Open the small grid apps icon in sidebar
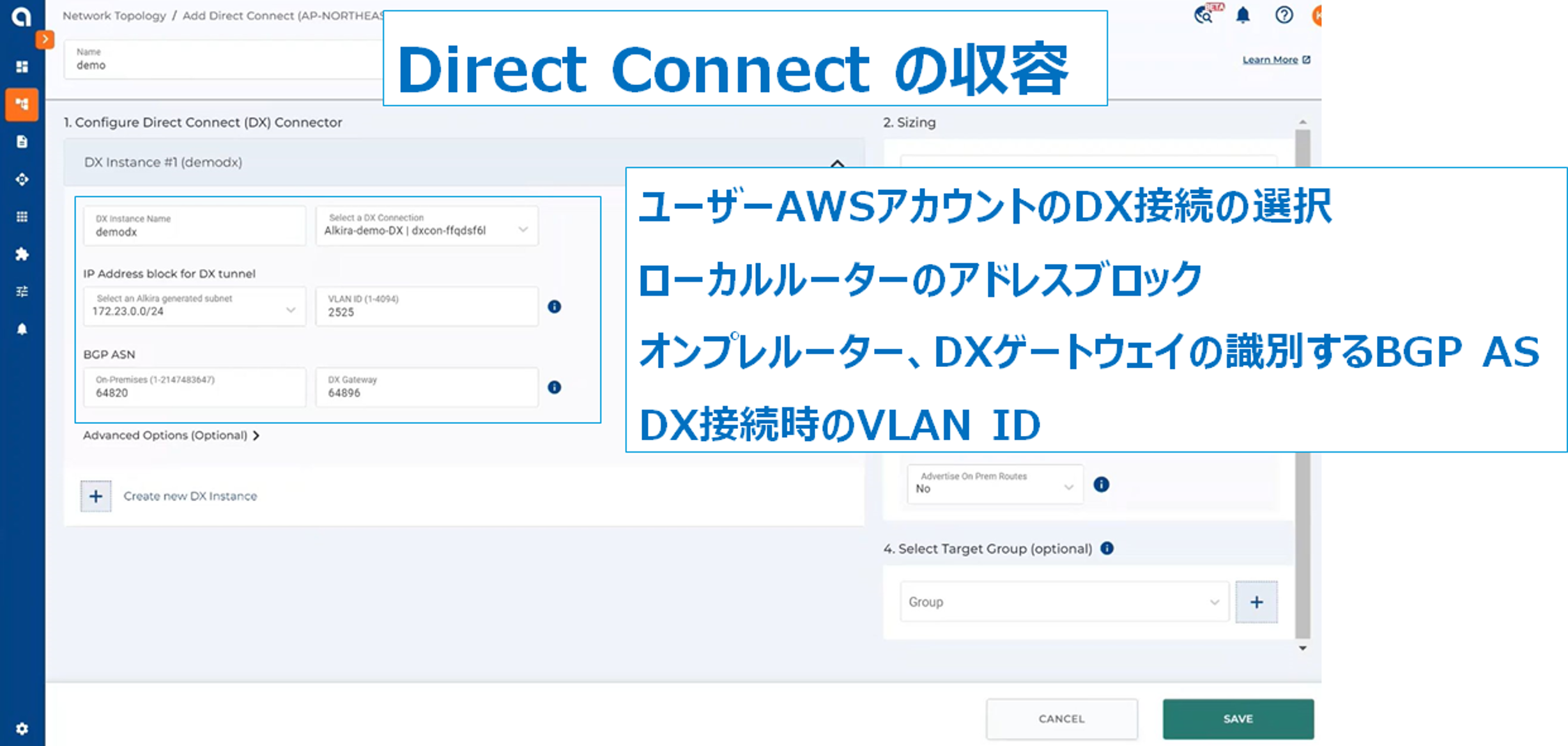 pyautogui.click(x=22, y=217)
